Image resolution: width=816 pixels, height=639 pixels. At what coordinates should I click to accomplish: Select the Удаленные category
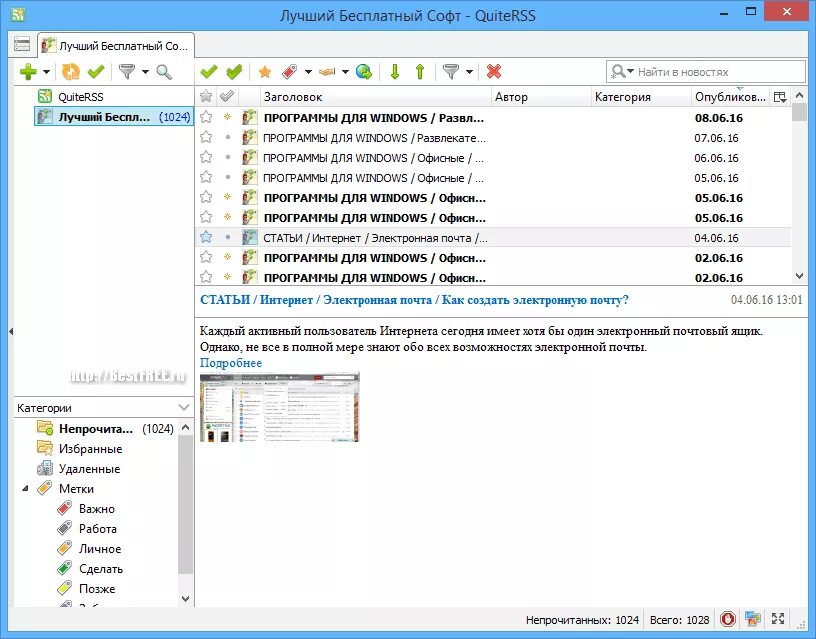pos(79,469)
